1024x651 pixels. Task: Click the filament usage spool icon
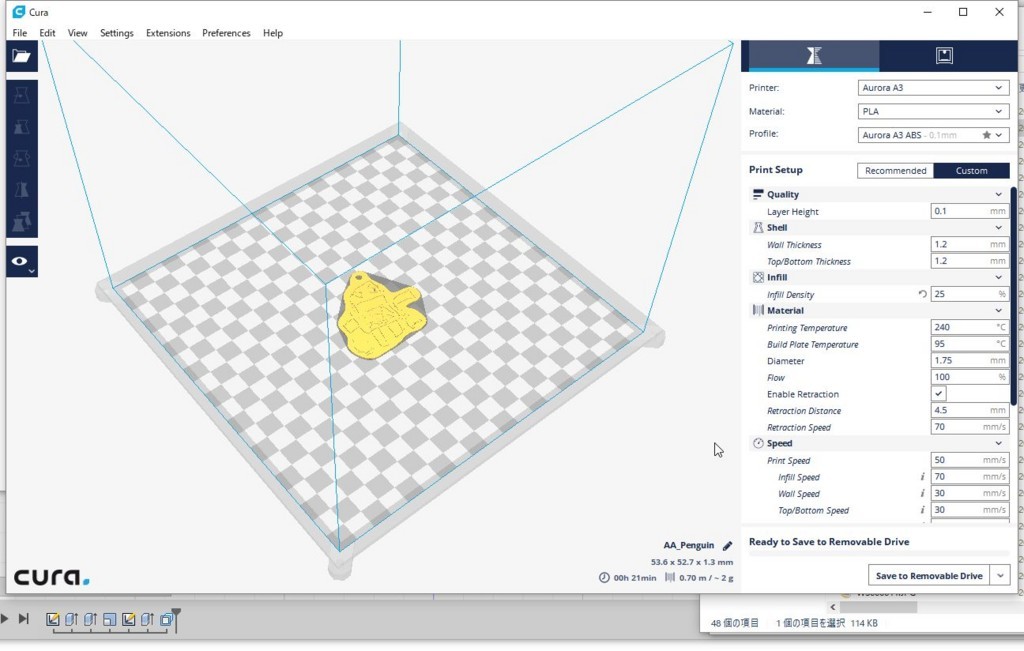tap(669, 578)
